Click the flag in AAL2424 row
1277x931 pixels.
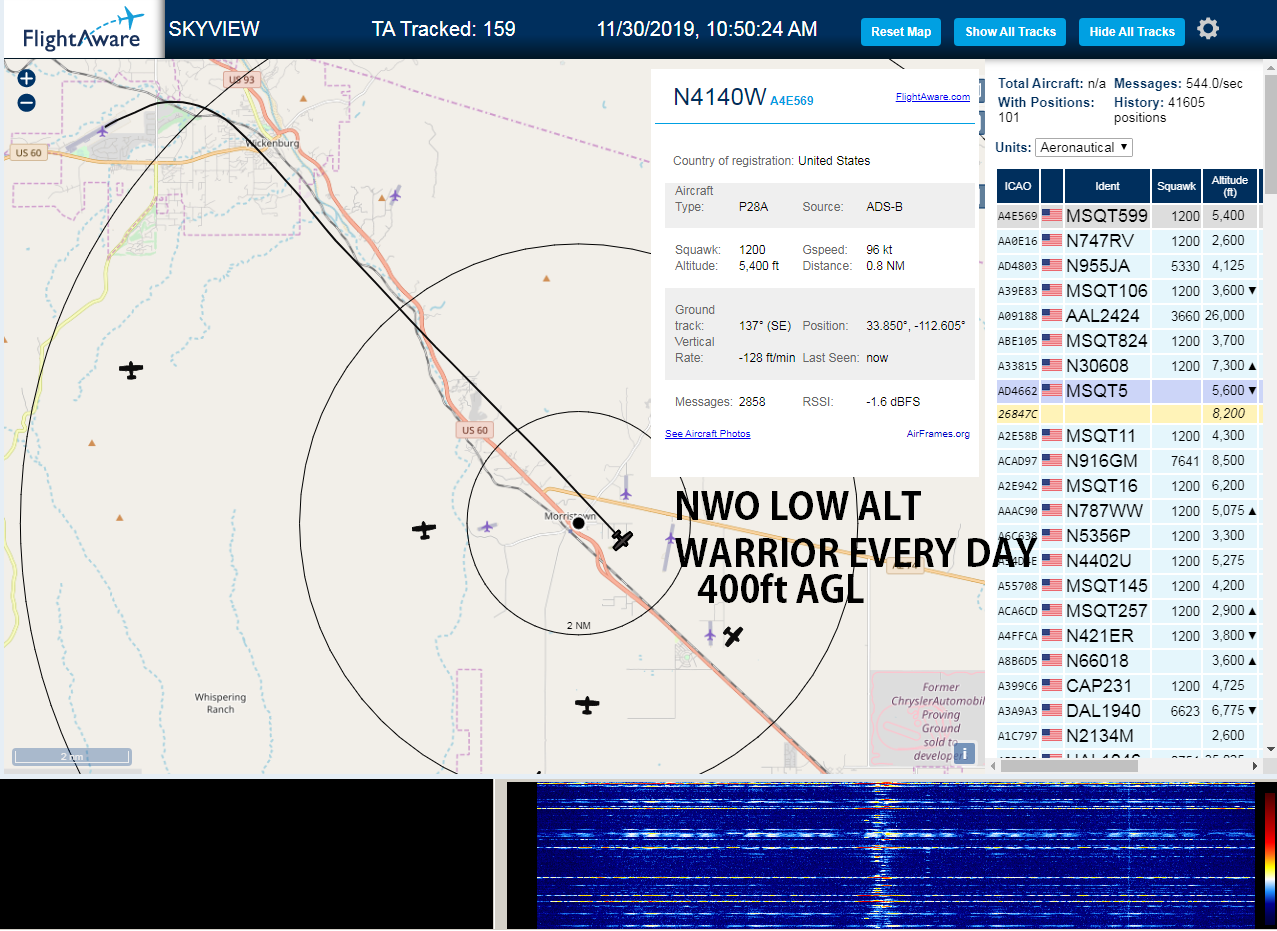[1051, 316]
